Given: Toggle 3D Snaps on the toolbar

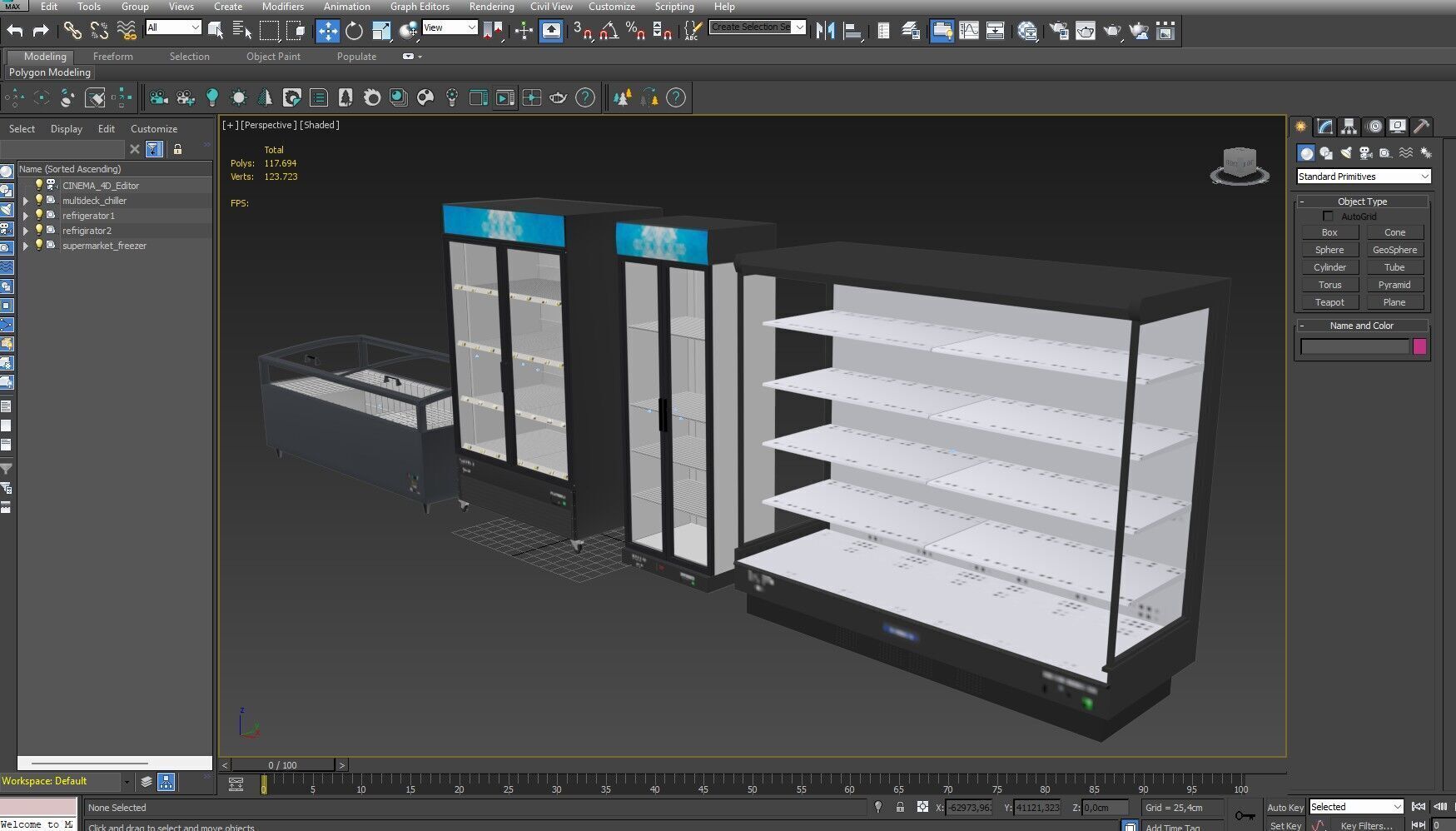Looking at the screenshot, I should coord(582,31).
